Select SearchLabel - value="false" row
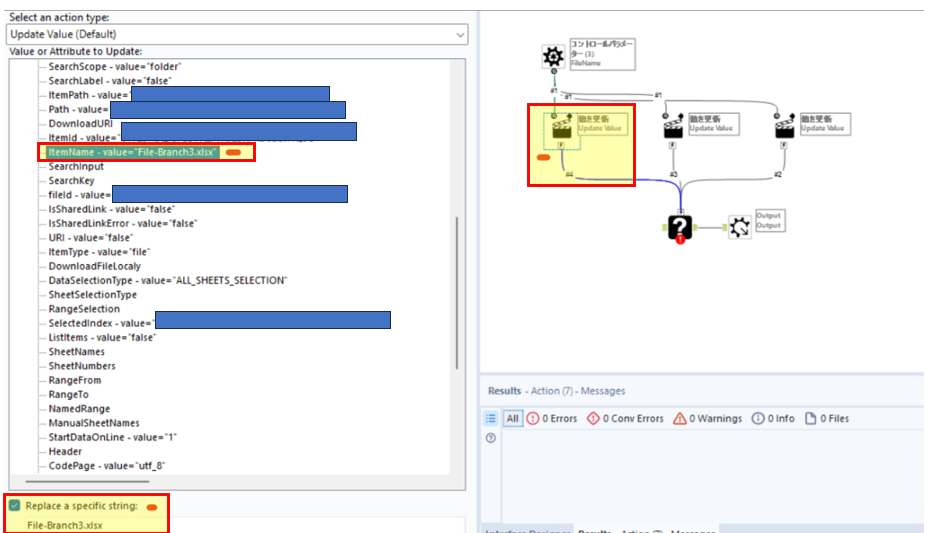 coord(110,81)
